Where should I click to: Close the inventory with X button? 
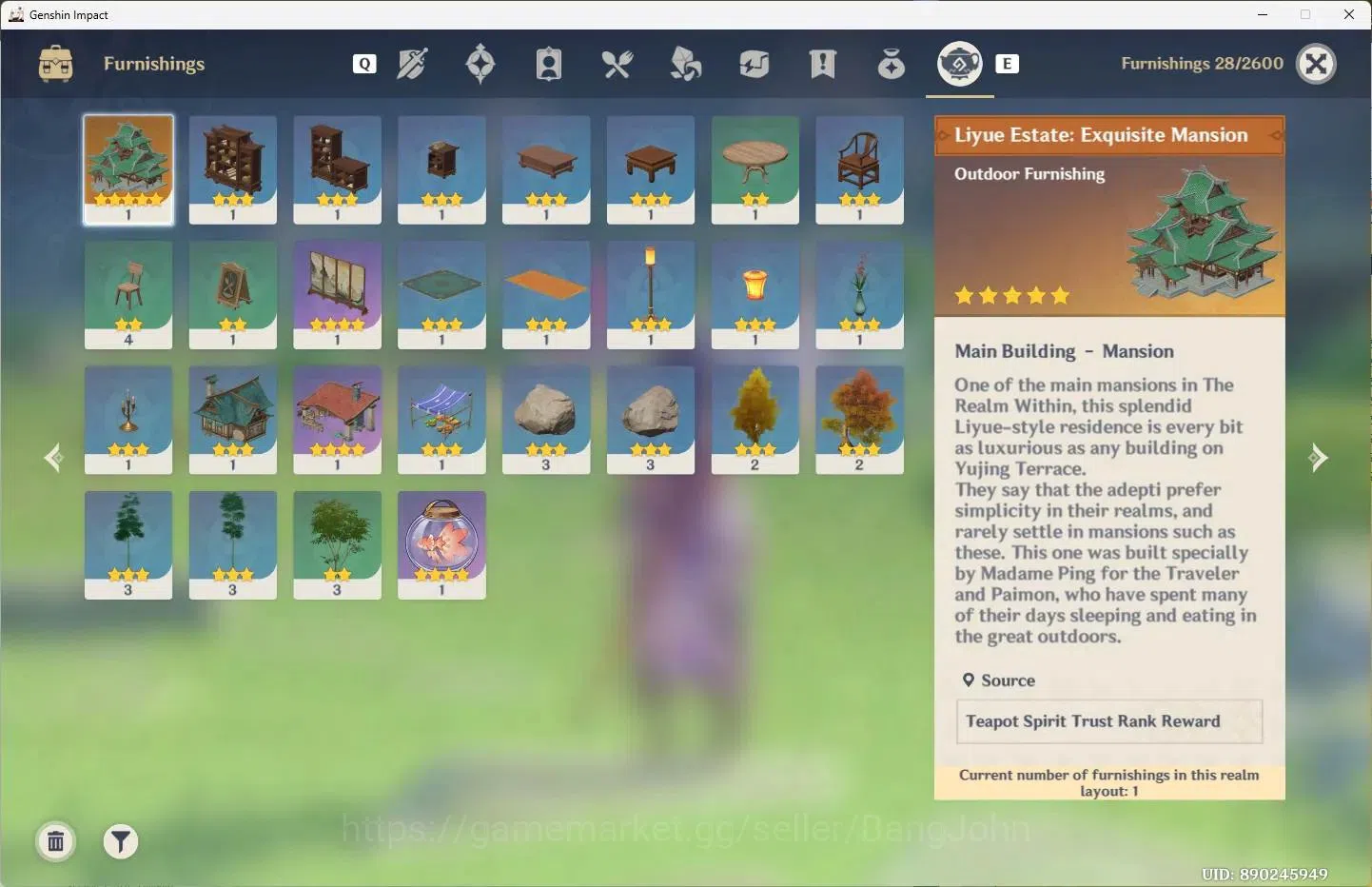1317,64
